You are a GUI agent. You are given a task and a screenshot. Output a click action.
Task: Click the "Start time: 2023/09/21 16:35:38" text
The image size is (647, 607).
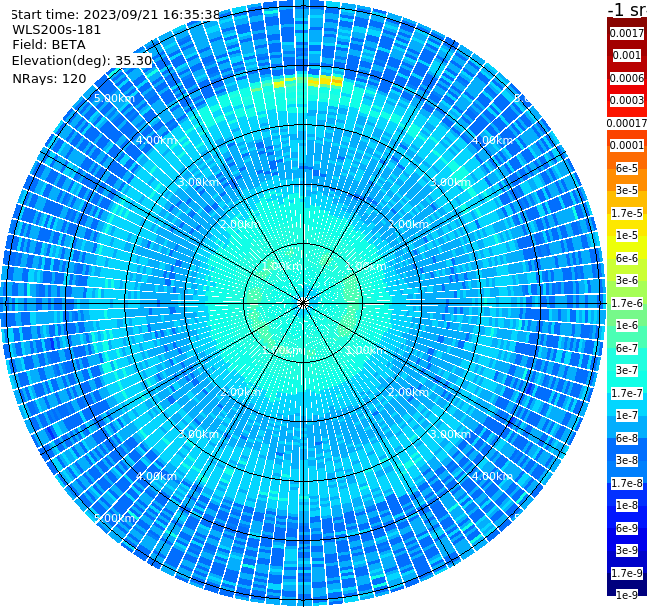click(115, 15)
